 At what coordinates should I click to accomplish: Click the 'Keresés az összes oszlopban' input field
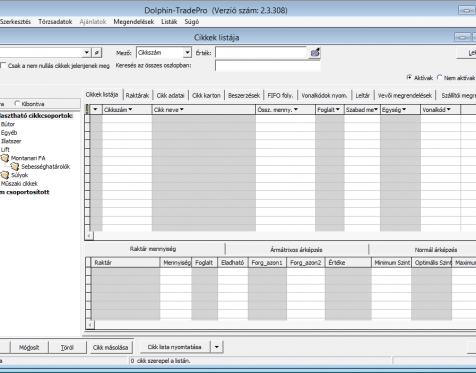[x=268, y=66]
